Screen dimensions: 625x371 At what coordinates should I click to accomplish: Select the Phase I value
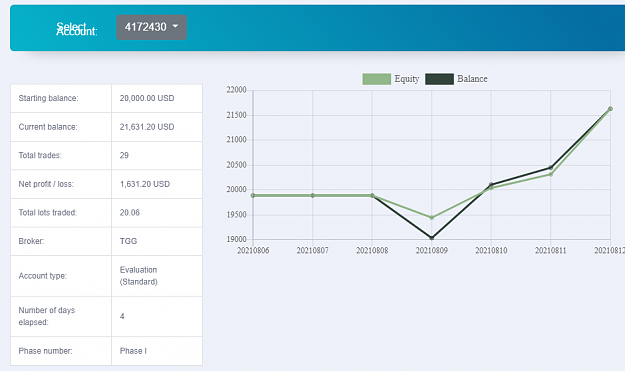(x=133, y=351)
